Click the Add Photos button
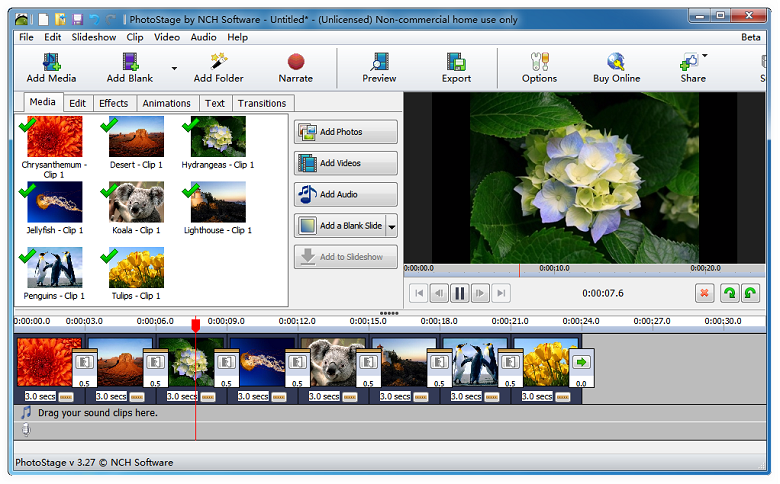Viewport: 780px width, 484px height. [345, 132]
